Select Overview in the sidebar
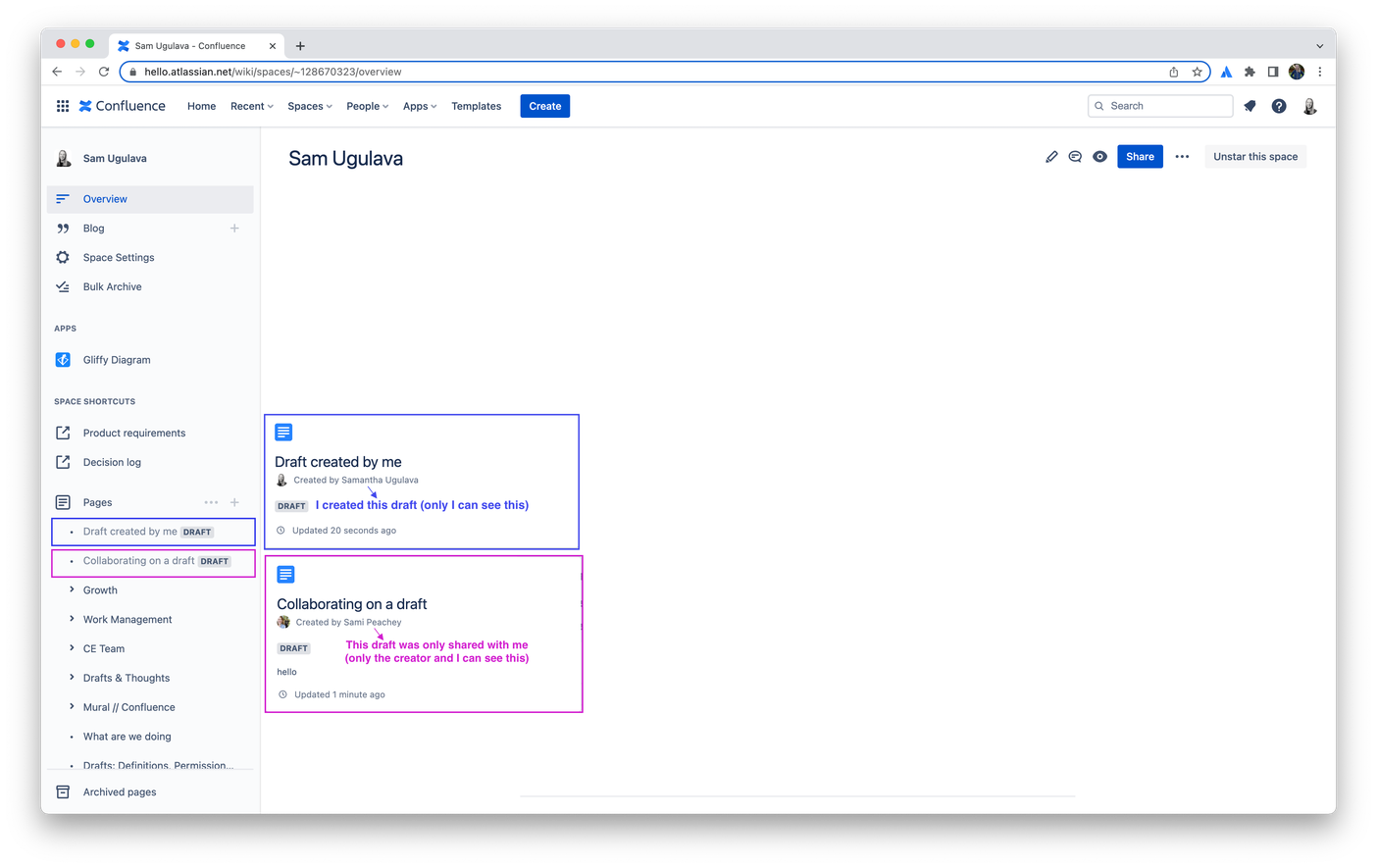Image resolution: width=1377 pixels, height=868 pixels. tap(150, 199)
